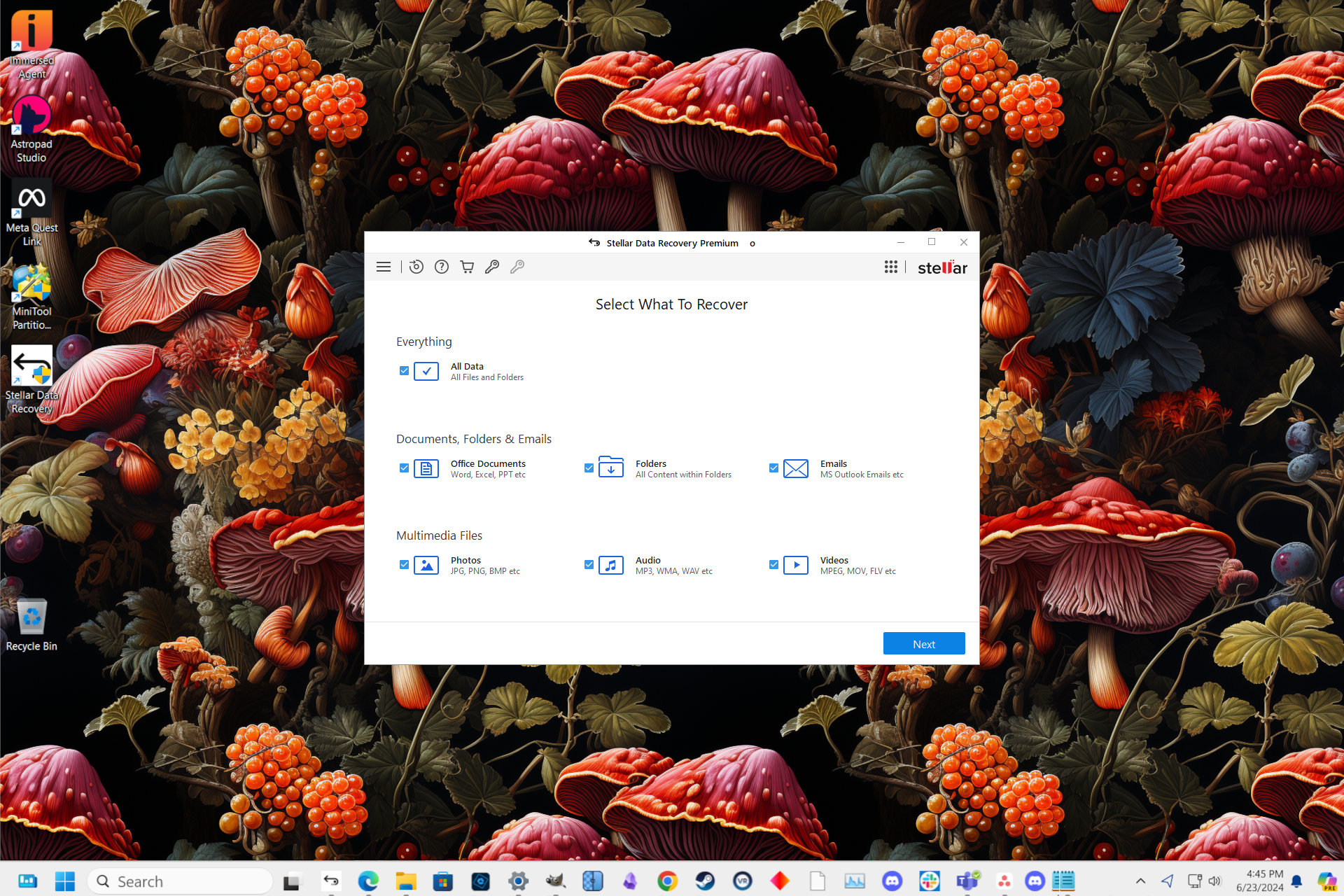Click the resume recovery history icon
The image size is (1344, 896).
(416, 267)
